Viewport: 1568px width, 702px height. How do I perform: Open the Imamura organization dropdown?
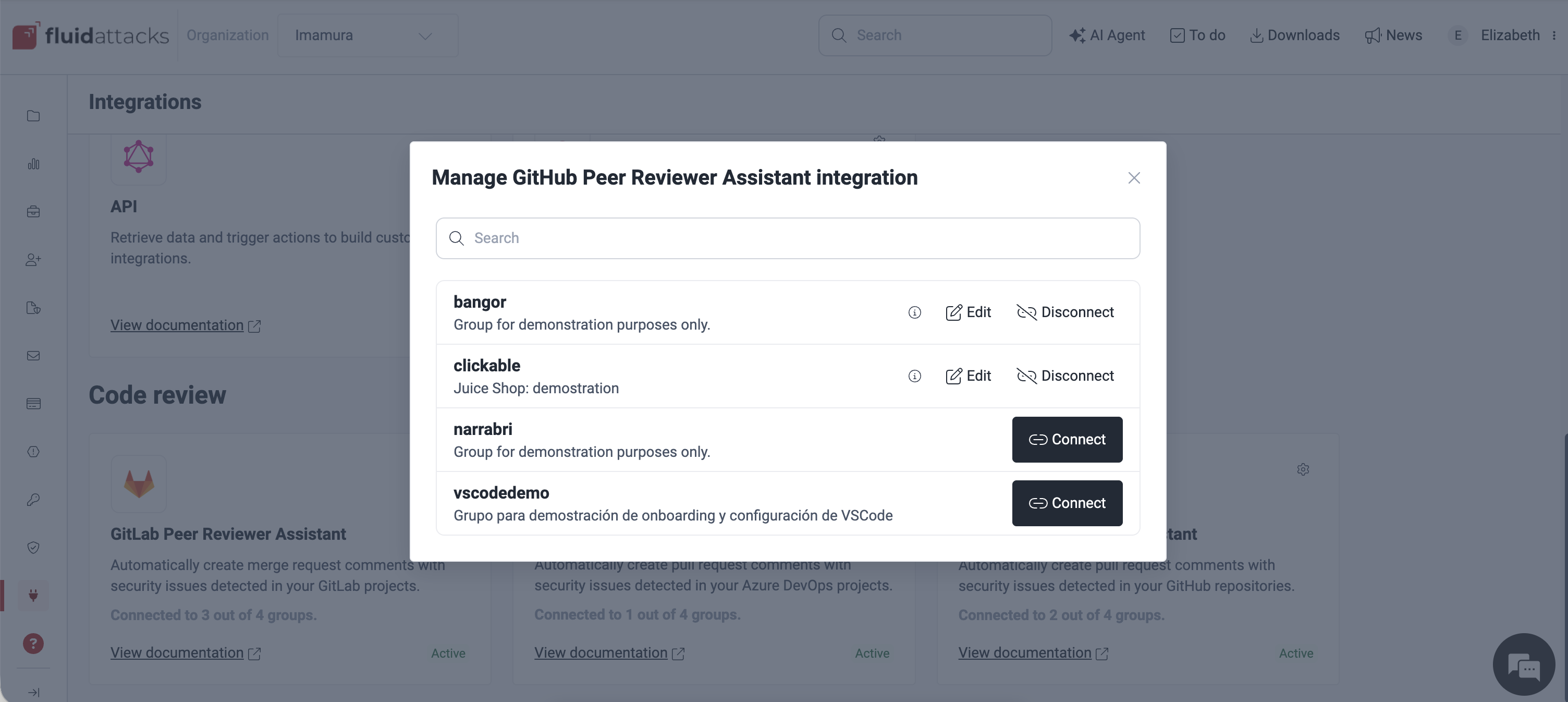click(x=367, y=35)
